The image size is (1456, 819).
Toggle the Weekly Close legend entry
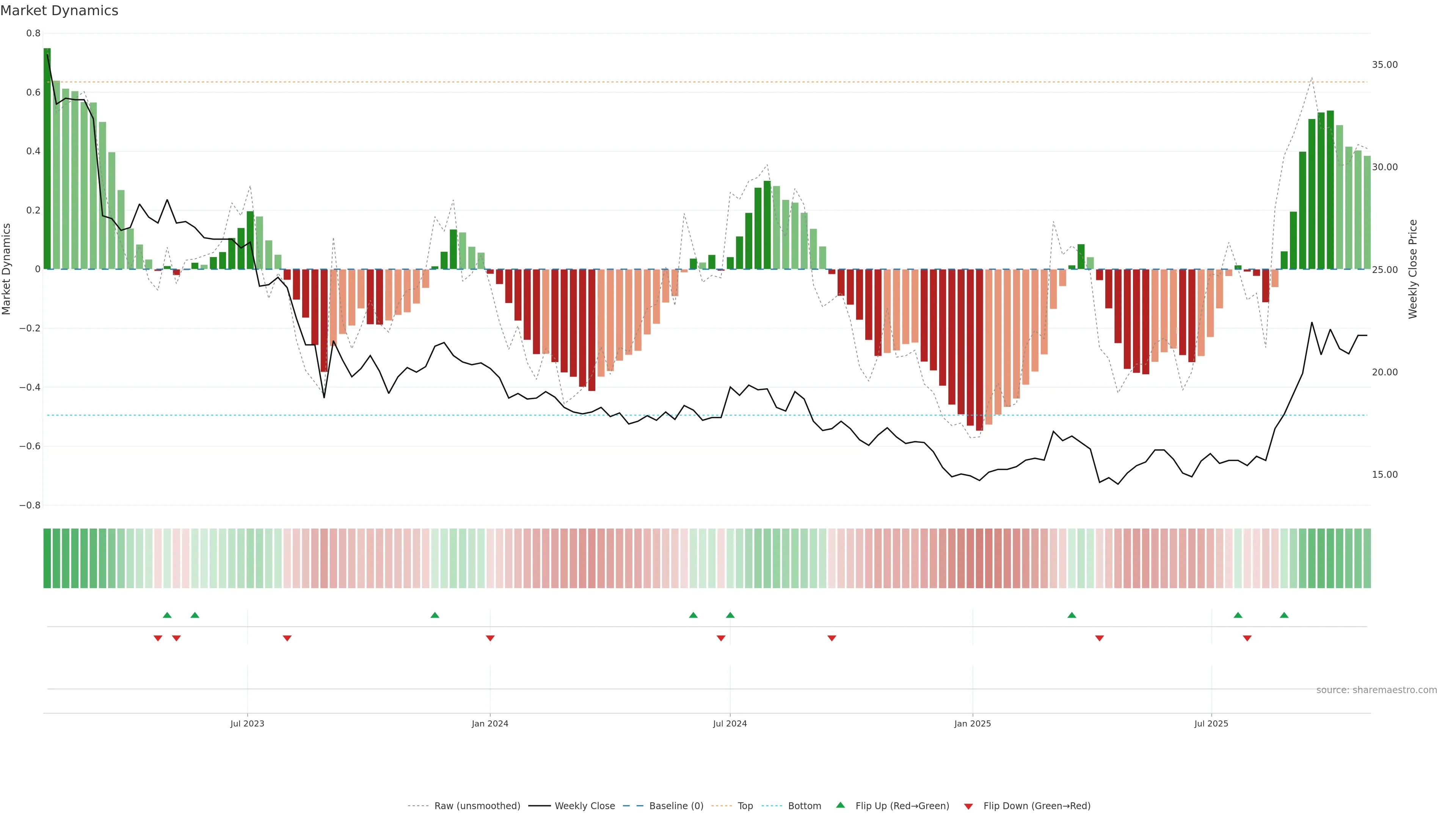point(584,806)
